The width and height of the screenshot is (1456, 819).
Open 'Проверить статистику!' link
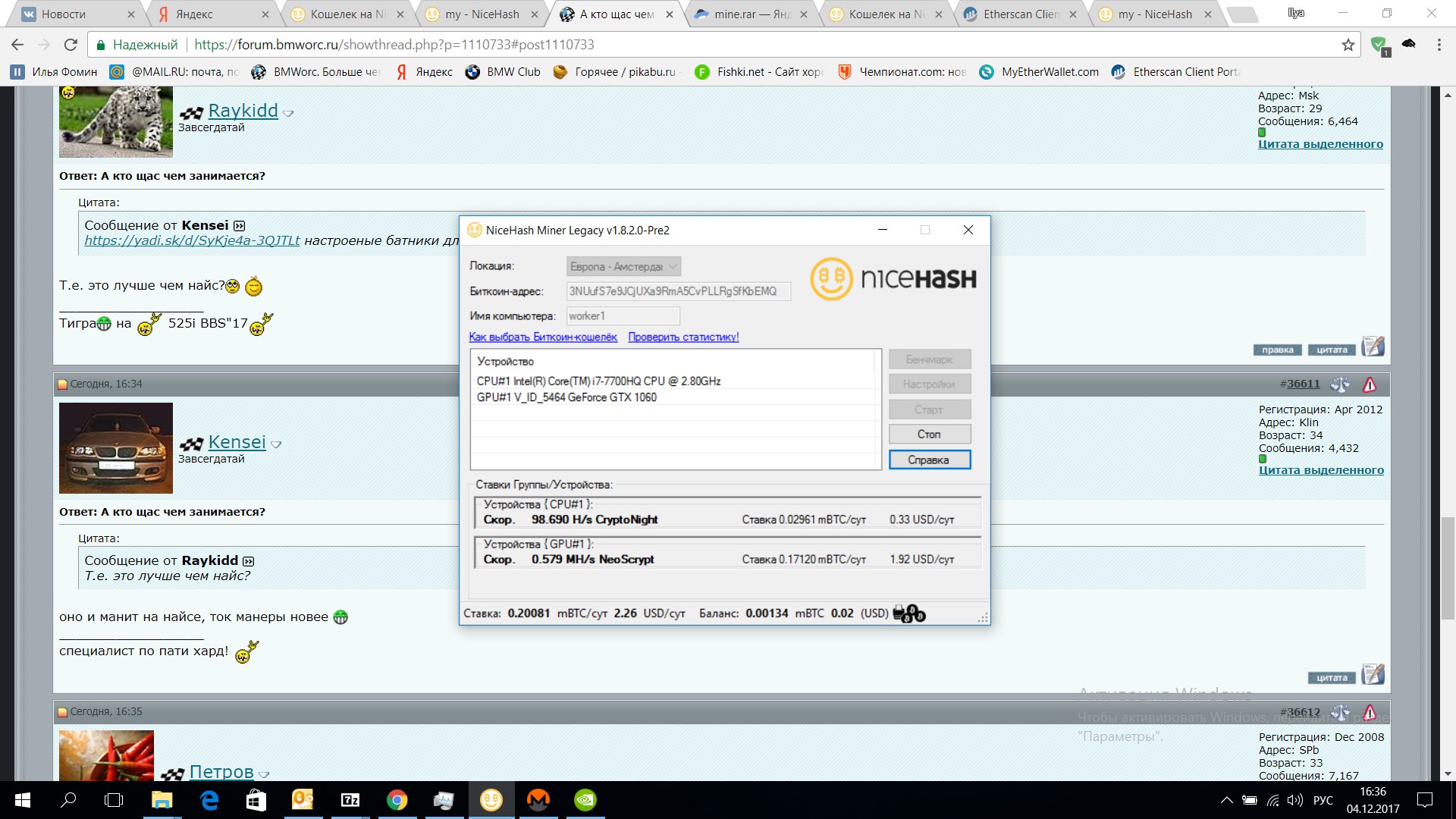coord(683,337)
